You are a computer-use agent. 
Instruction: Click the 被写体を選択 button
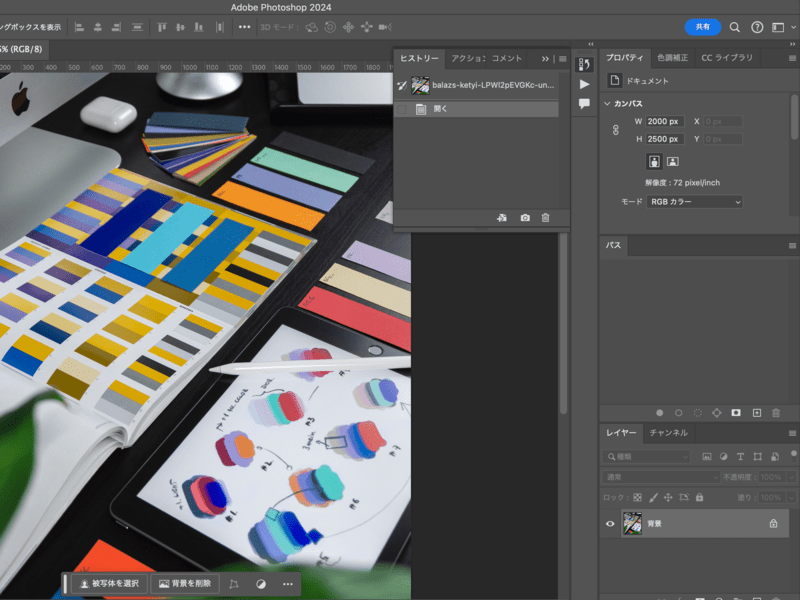(x=109, y=583)
